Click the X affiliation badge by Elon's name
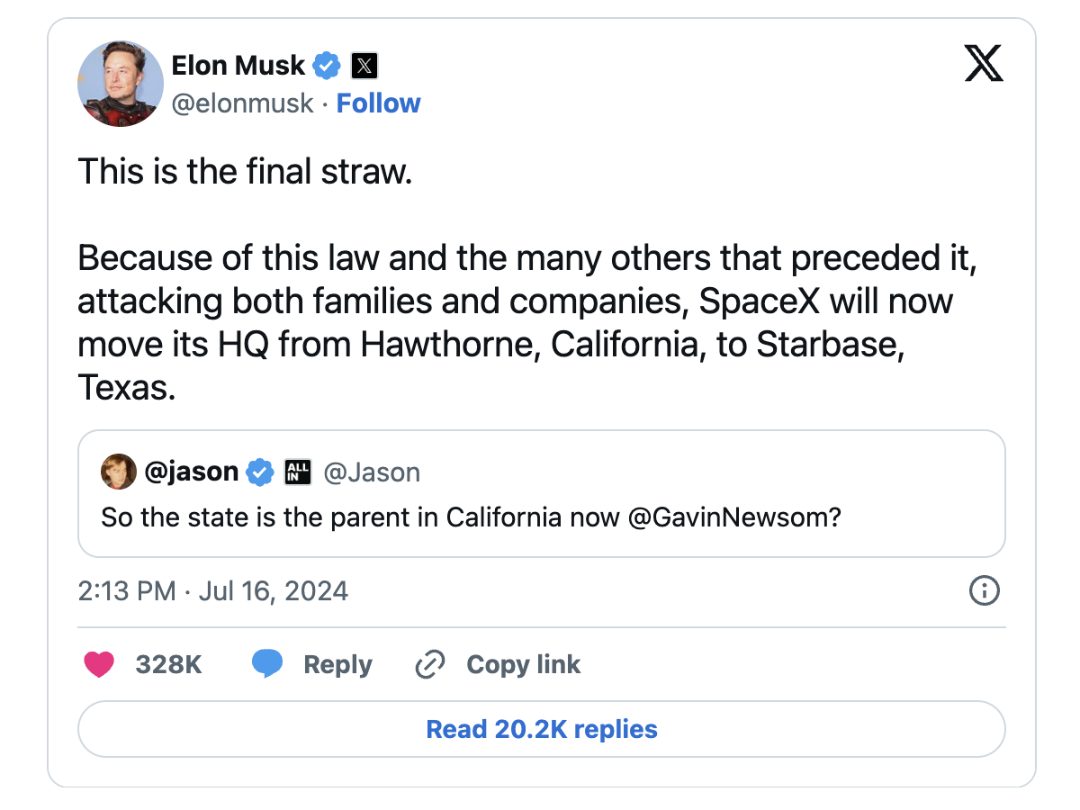 pos(365,67)
